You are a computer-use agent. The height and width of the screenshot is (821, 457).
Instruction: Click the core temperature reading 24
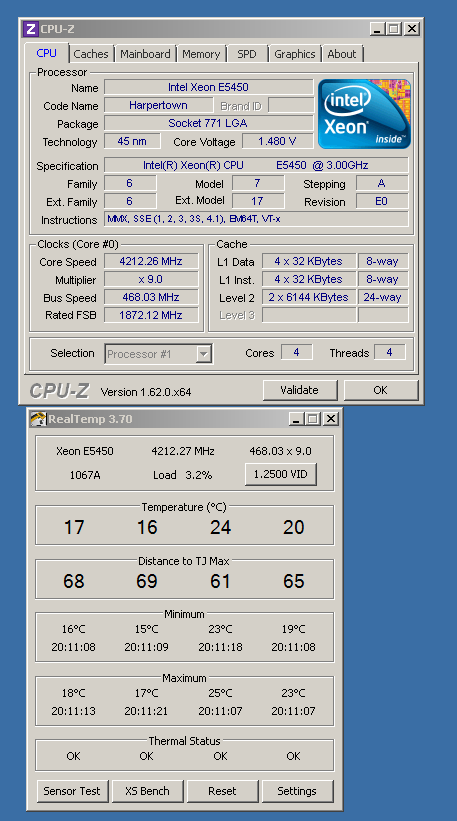point(220,527)
